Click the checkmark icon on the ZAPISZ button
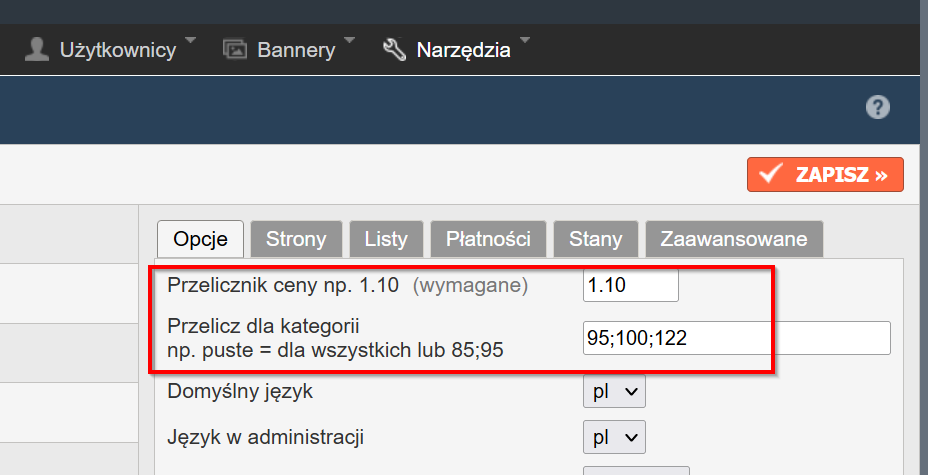928x475 pixels. click(x=771, y=175)
